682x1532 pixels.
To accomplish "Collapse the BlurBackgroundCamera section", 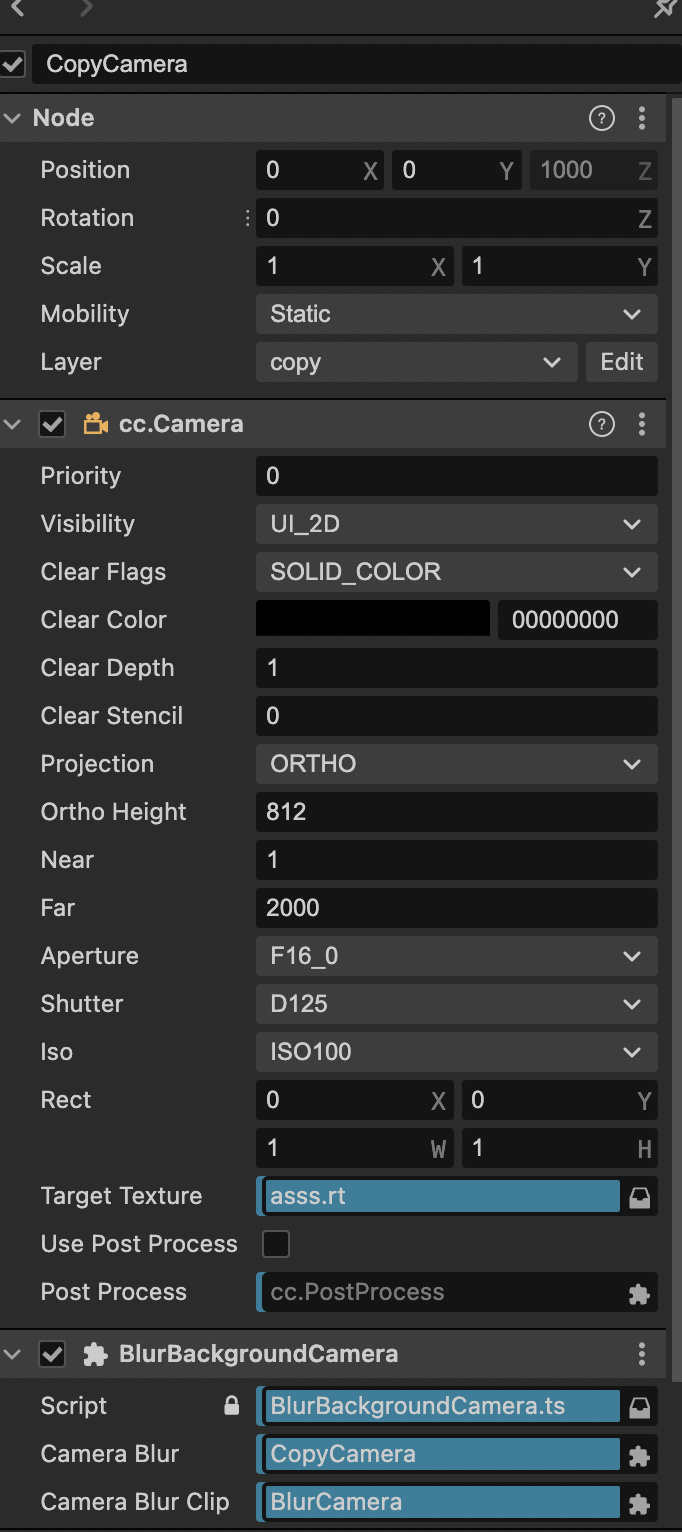I will (x=13, y=1354).
